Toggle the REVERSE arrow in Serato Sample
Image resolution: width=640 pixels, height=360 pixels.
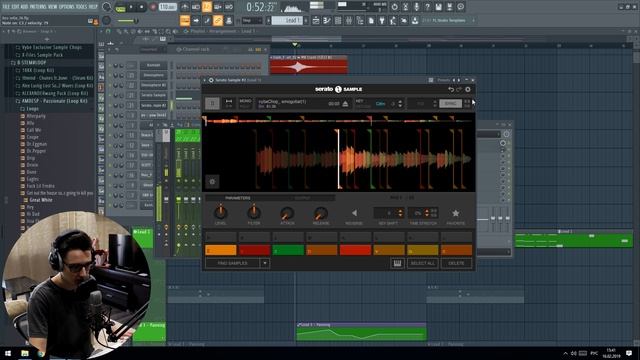[354, 213]
